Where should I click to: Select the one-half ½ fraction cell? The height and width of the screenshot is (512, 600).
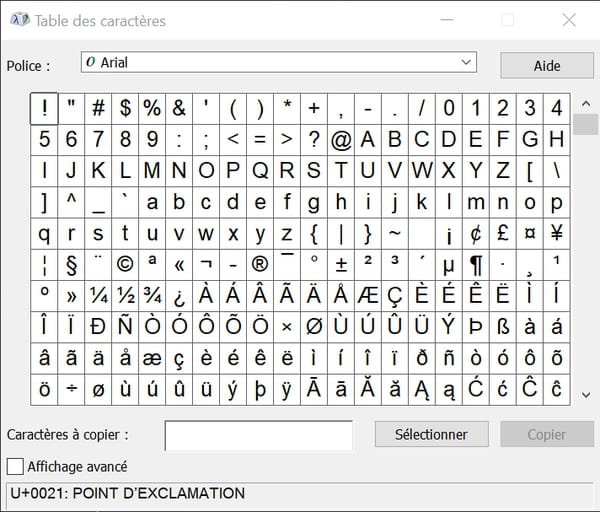coord(125,296)
